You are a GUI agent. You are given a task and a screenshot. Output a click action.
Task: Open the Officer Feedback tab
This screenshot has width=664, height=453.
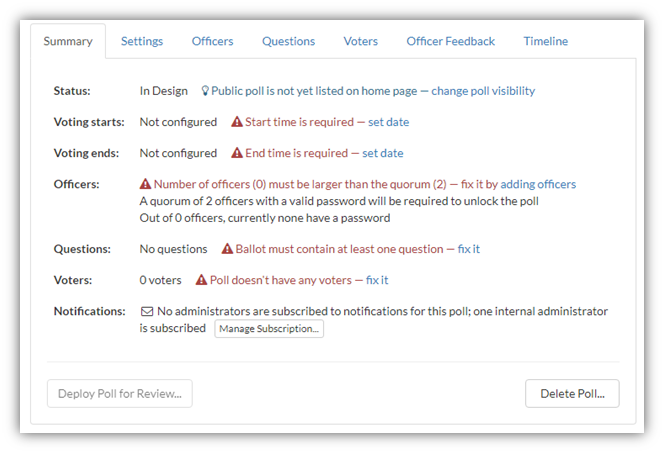pyautogui.click(x=451, y=41)
